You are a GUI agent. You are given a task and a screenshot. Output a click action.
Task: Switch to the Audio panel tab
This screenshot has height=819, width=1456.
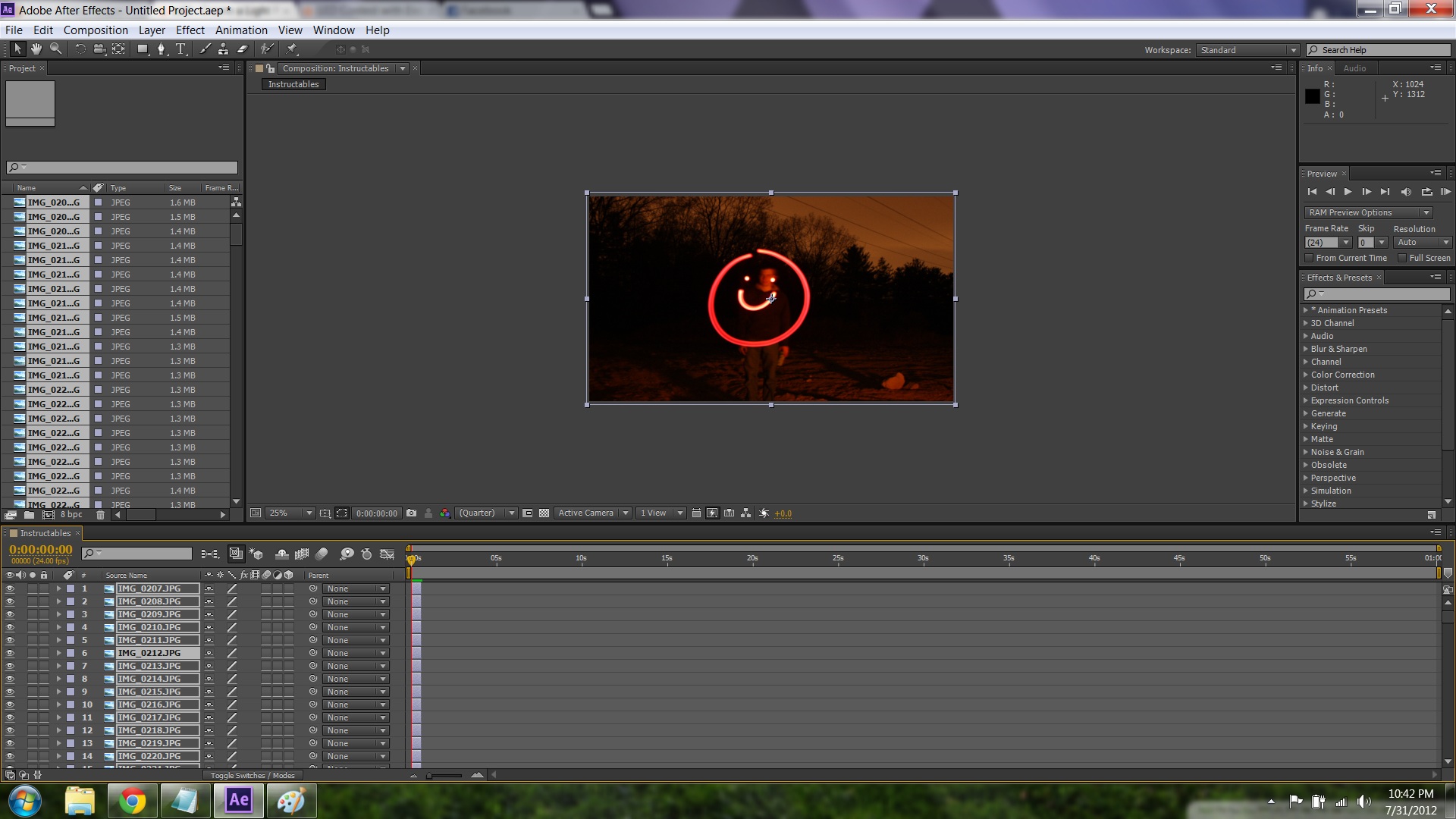1354,68
